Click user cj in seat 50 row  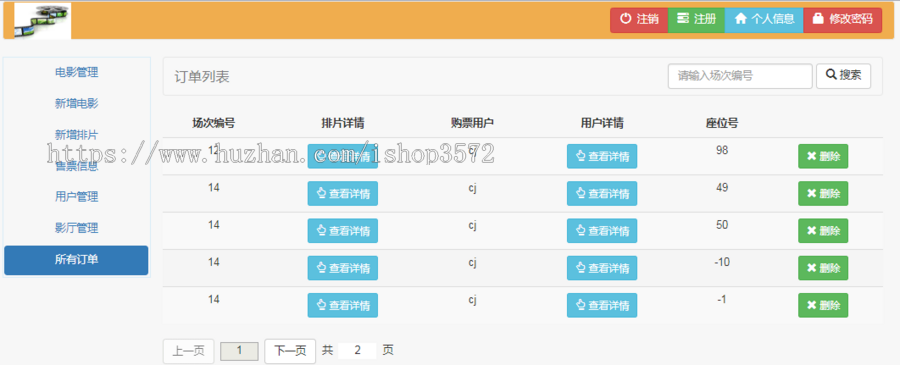472,225
